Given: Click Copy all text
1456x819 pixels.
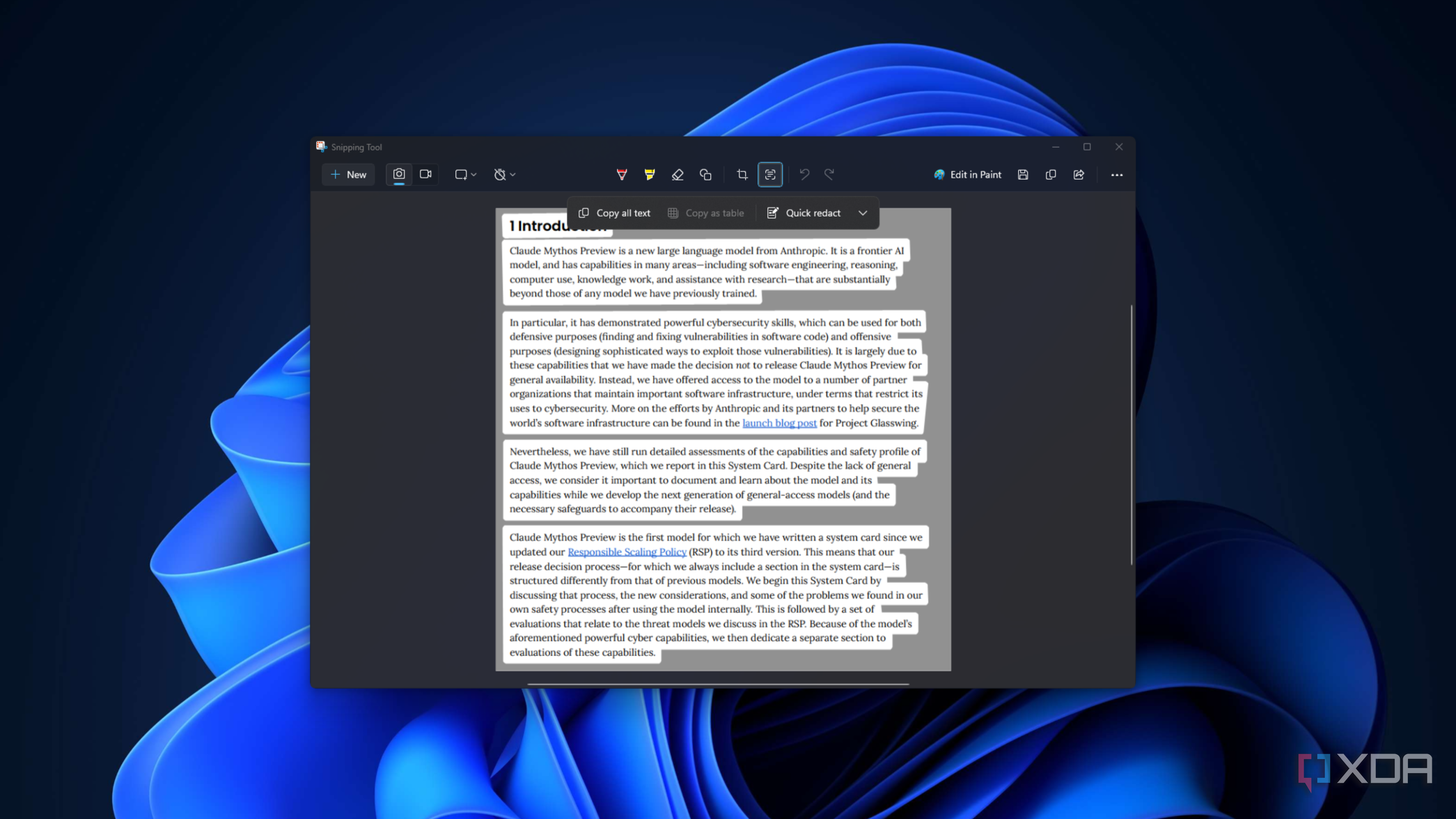Looking at the screenshot, I should (614, 213).
